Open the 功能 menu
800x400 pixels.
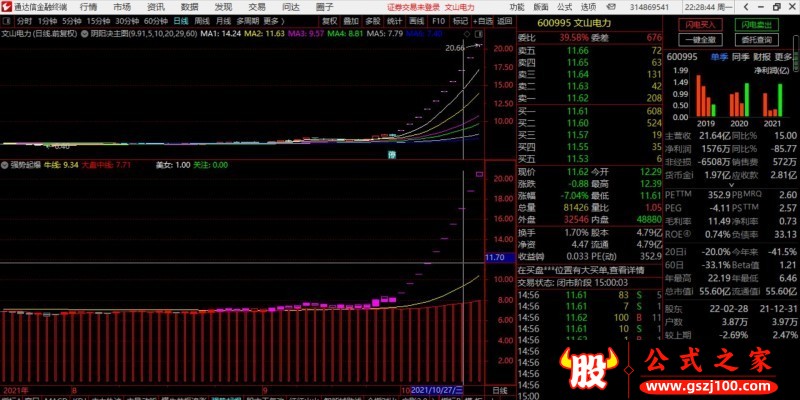(517, 7)
